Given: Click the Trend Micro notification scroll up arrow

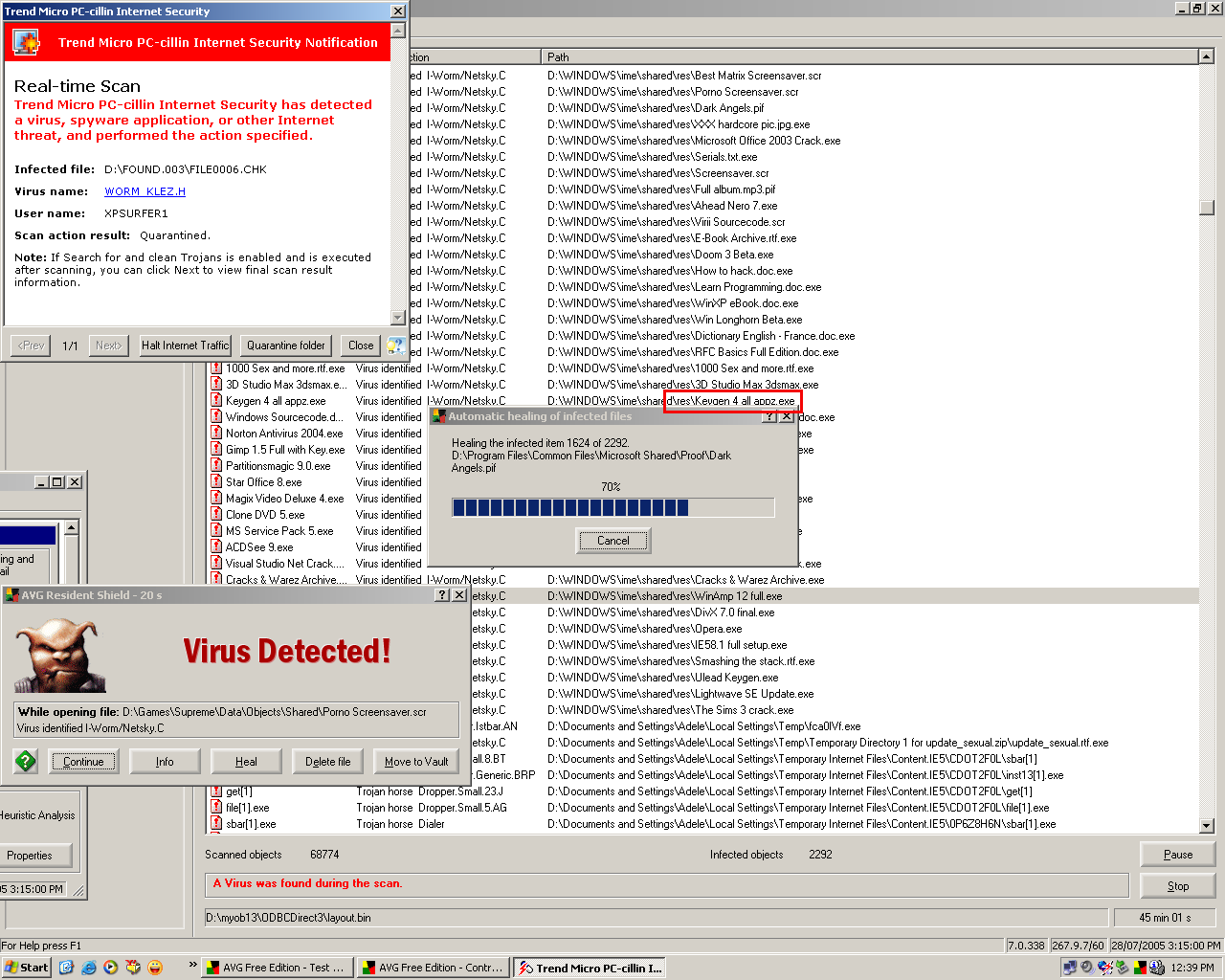Looking at the screenshot, I should click(x=399, y=31).
